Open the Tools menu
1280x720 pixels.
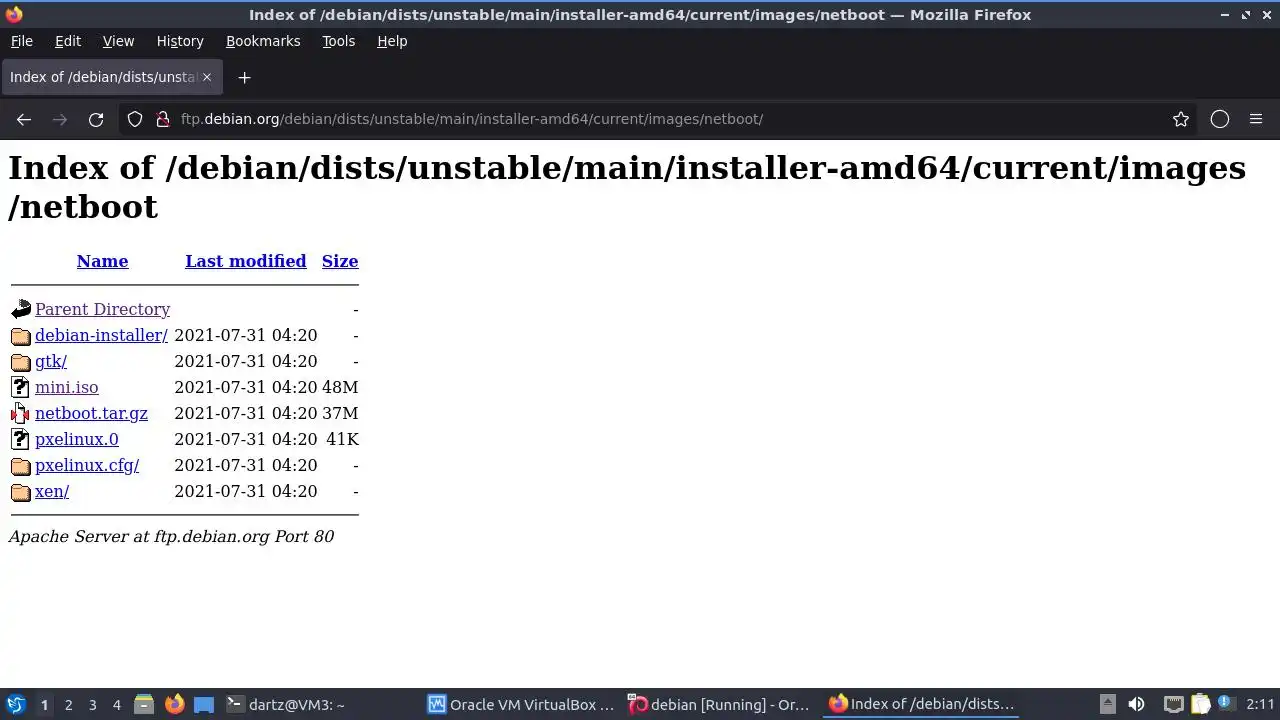click(338, 41)
